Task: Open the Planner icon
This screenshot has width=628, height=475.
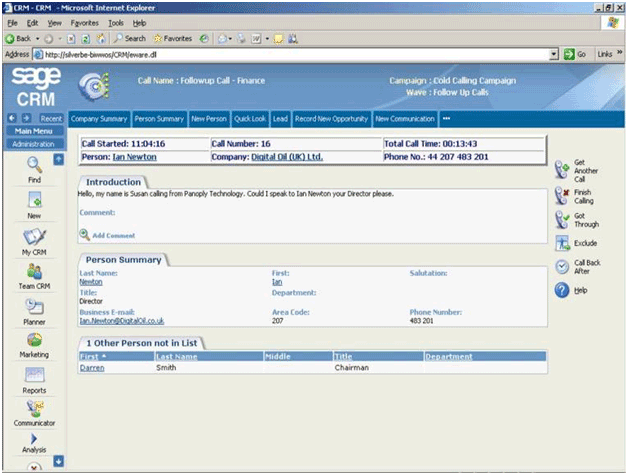Action: pyautogui.click(x=34, y=307)
